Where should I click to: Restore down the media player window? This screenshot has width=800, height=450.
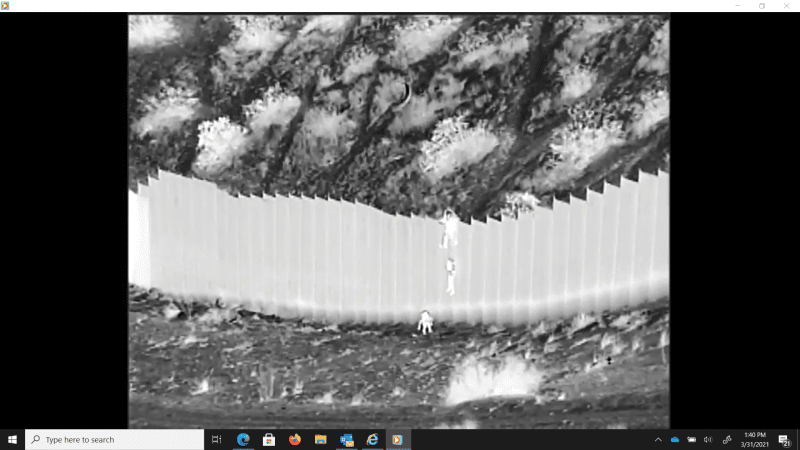762,5
